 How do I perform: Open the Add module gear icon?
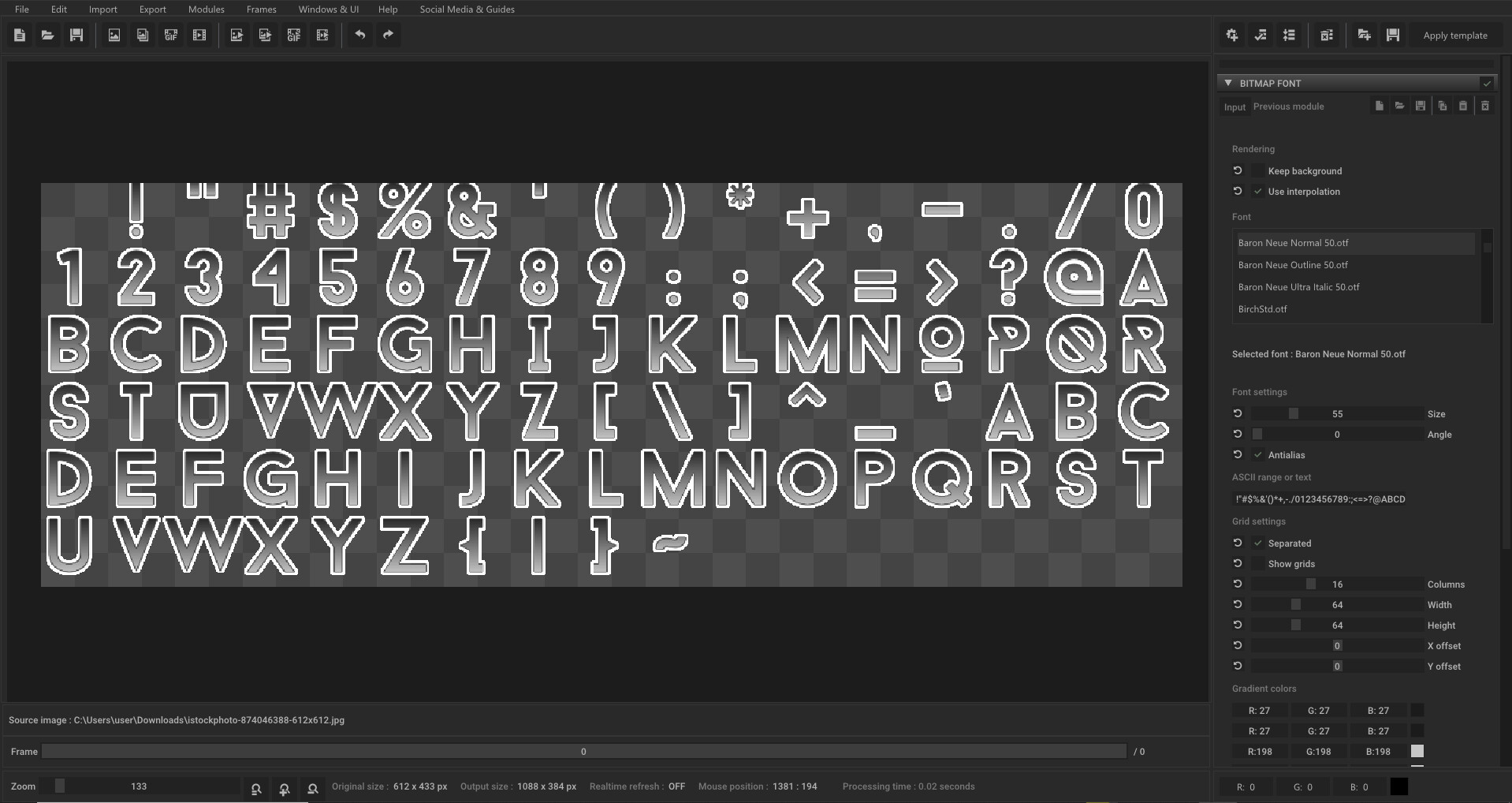pyautogui.click(x=1231, y=35)
